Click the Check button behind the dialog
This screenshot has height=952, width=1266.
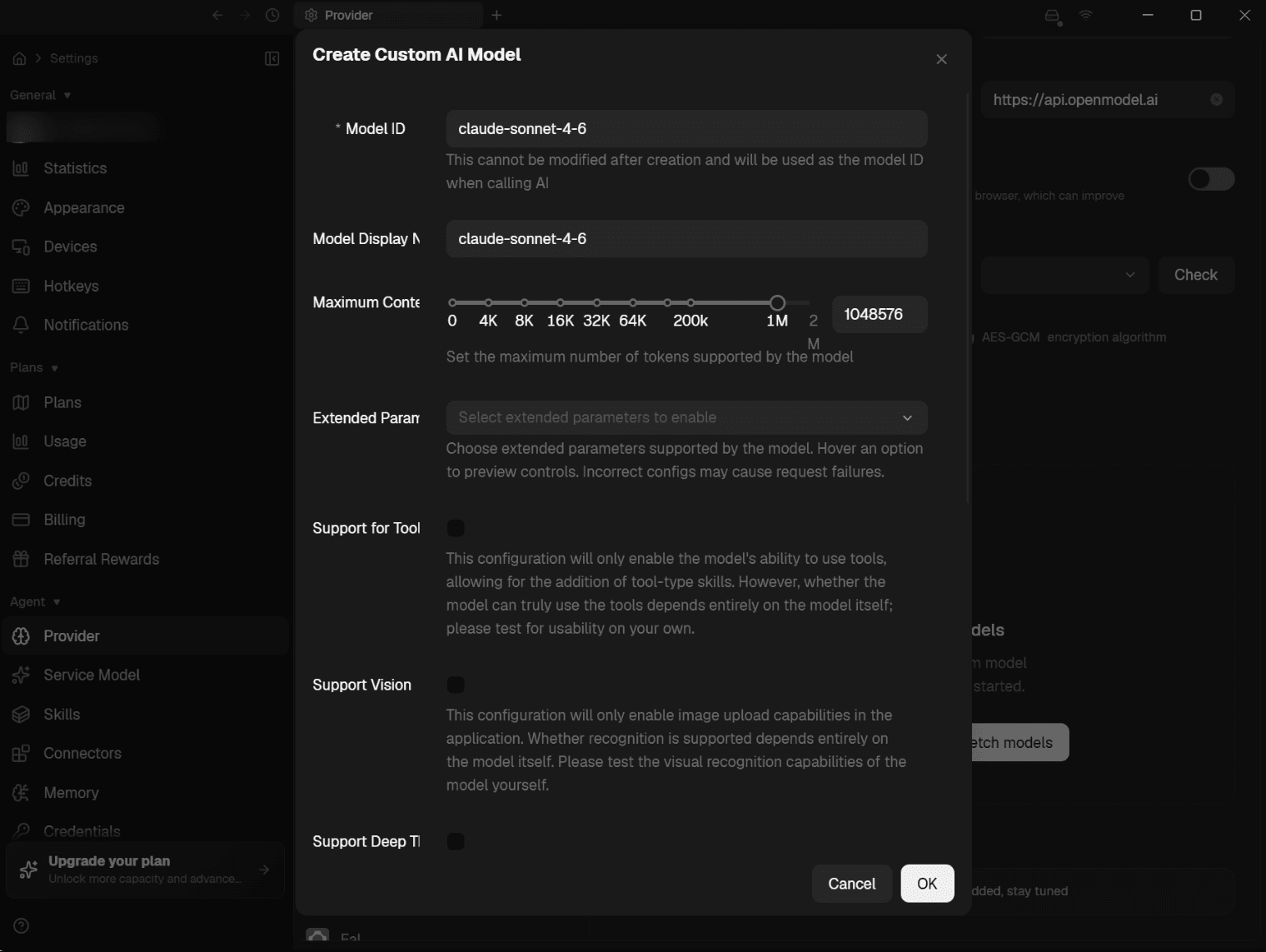[1196, 275]
